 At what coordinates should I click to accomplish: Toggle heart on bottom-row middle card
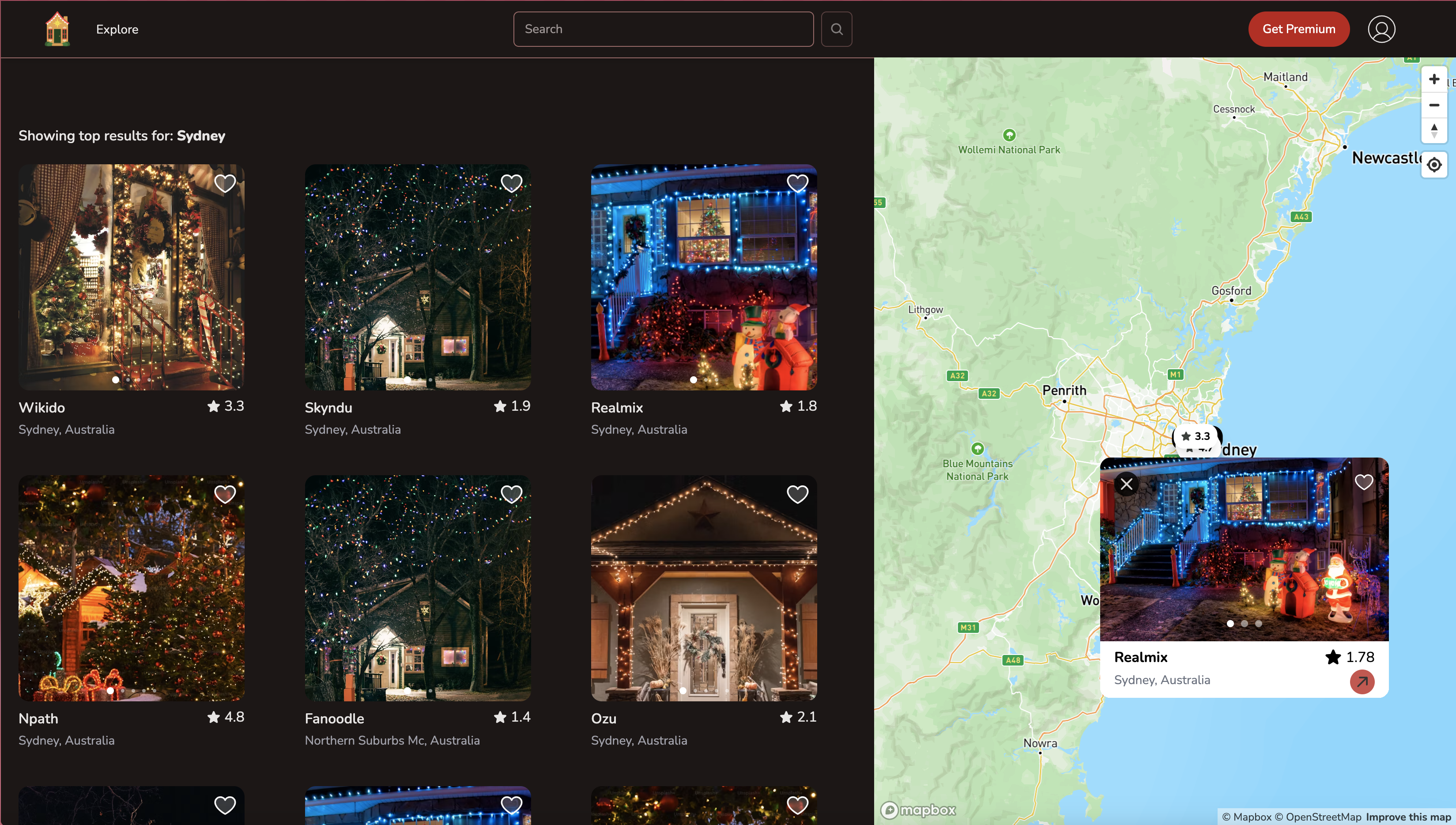click(511, 805)
